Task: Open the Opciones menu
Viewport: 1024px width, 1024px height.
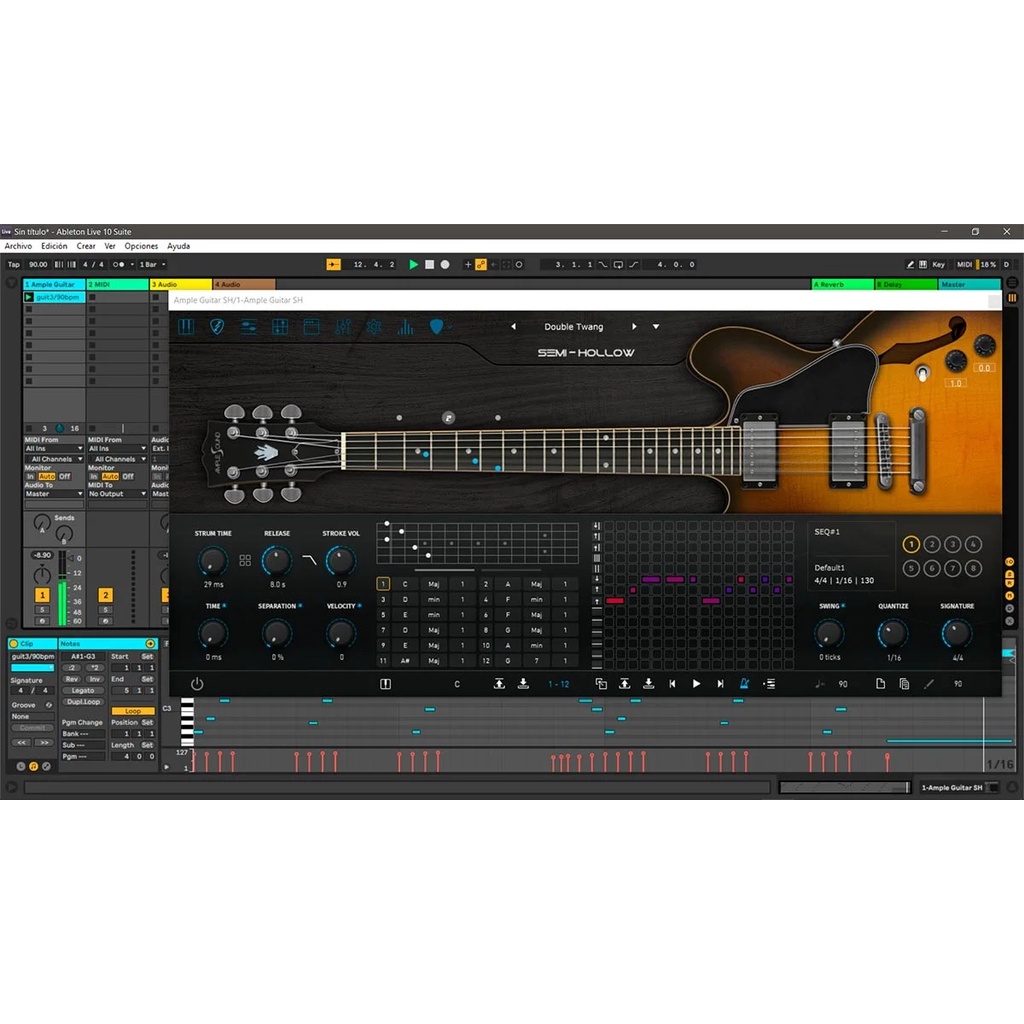Action: coord(141,246)
